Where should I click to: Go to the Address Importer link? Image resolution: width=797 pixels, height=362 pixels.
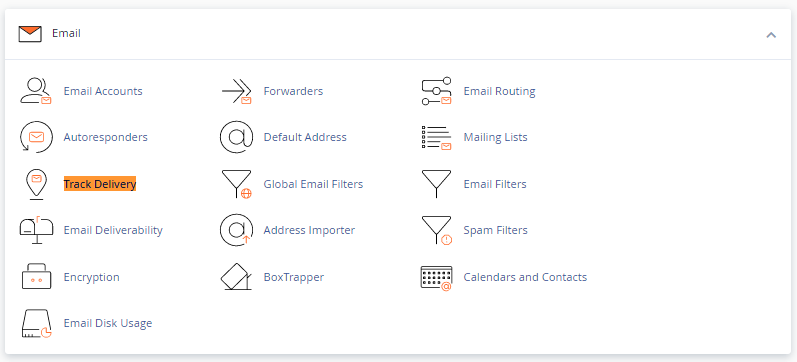pos(309,230)
